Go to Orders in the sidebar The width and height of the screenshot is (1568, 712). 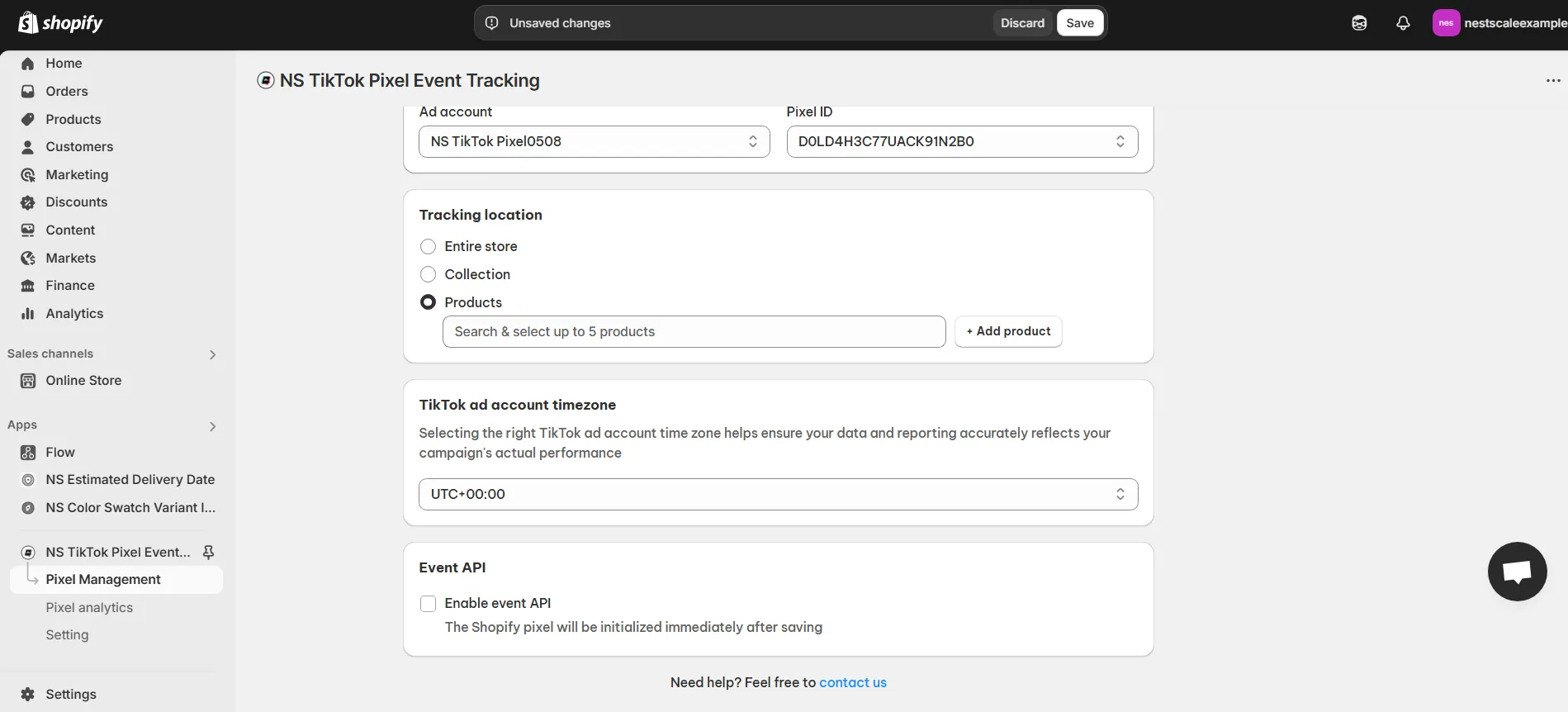67,92
